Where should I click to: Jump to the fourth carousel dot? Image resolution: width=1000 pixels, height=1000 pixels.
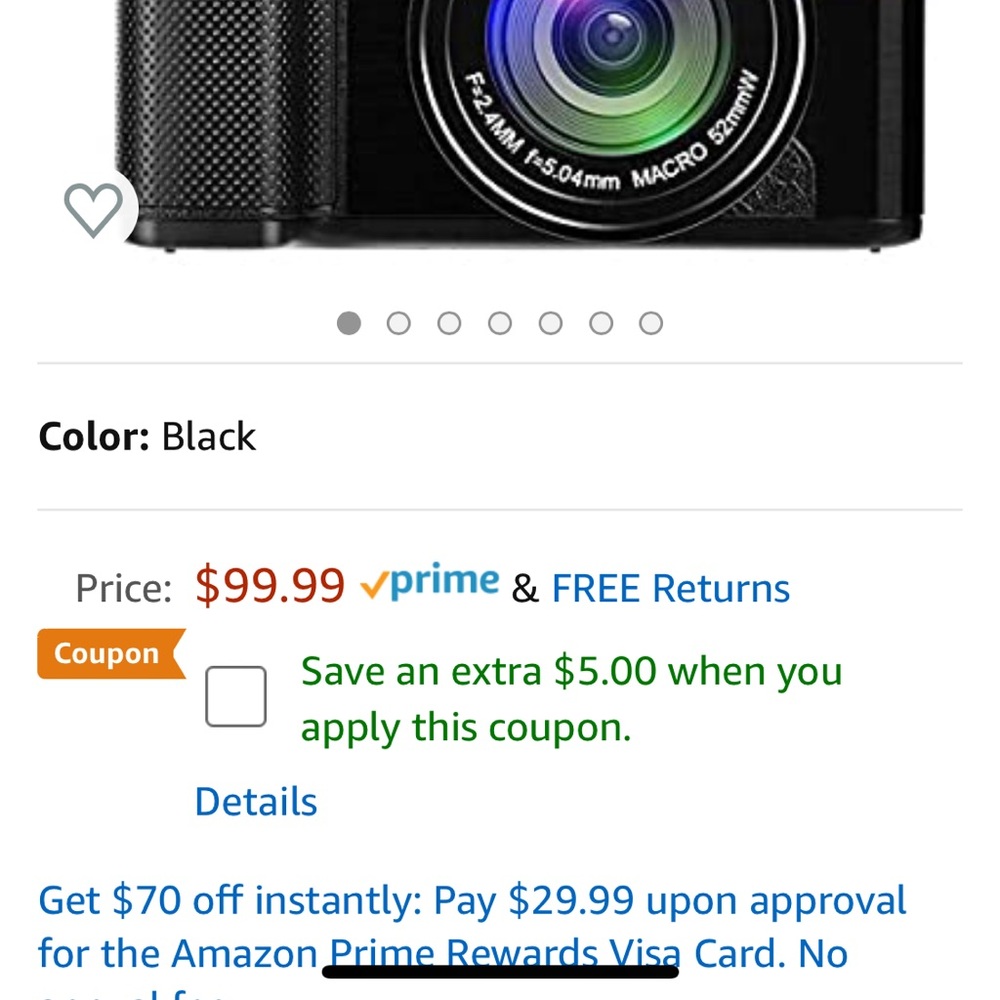pos(500,323)
